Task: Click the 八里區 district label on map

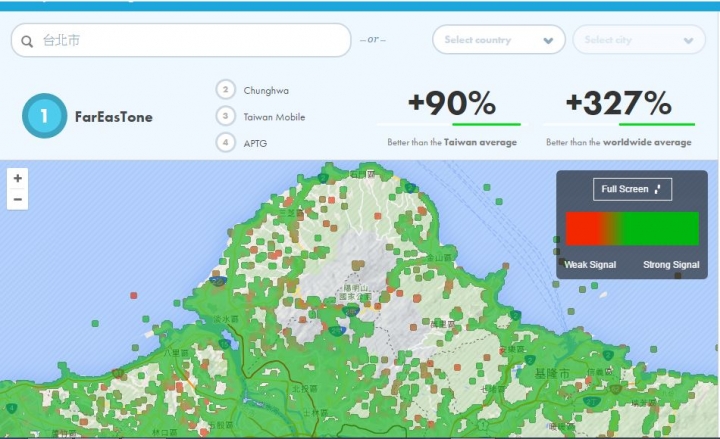Action: (x=176, y=353)
